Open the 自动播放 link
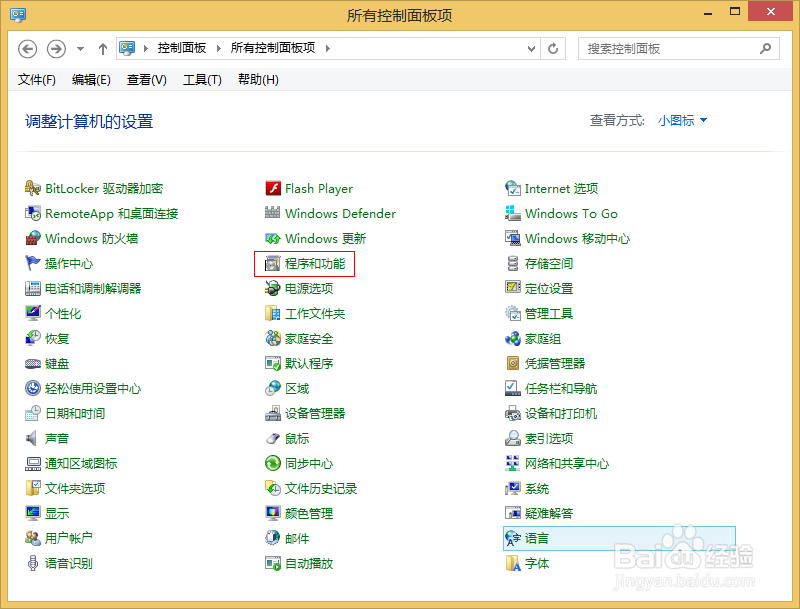The width and height of the screenshot is (800, 609). (309, 563)
